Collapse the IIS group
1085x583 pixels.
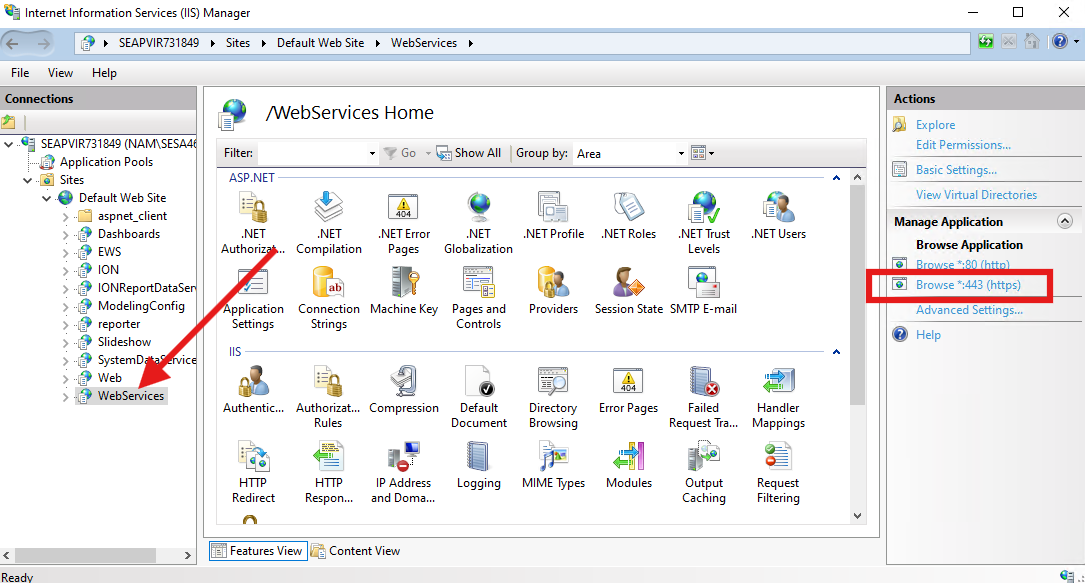(836, 352)
